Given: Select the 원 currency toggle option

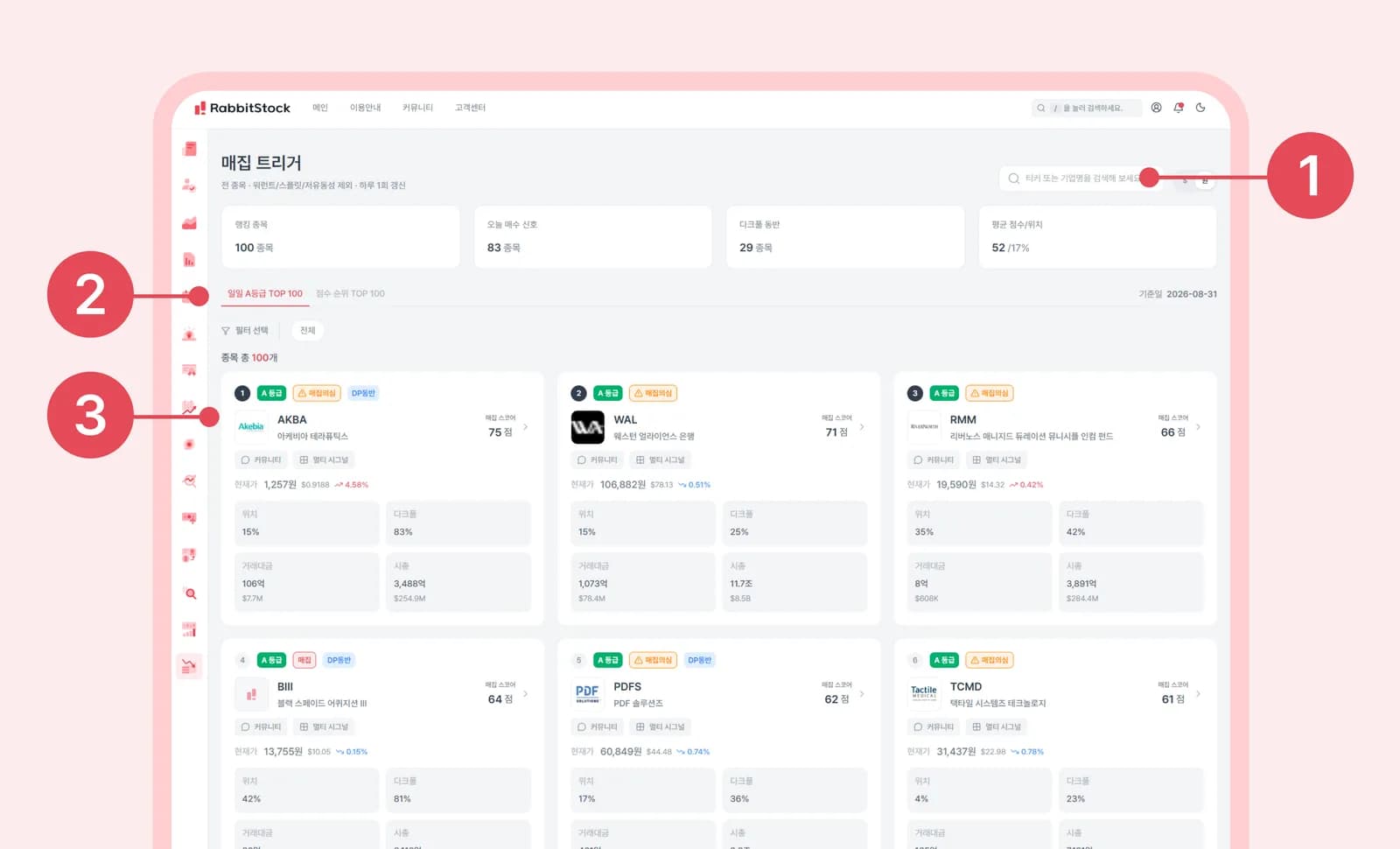Looking at the screenshot, I should (x=1205, y=180).
